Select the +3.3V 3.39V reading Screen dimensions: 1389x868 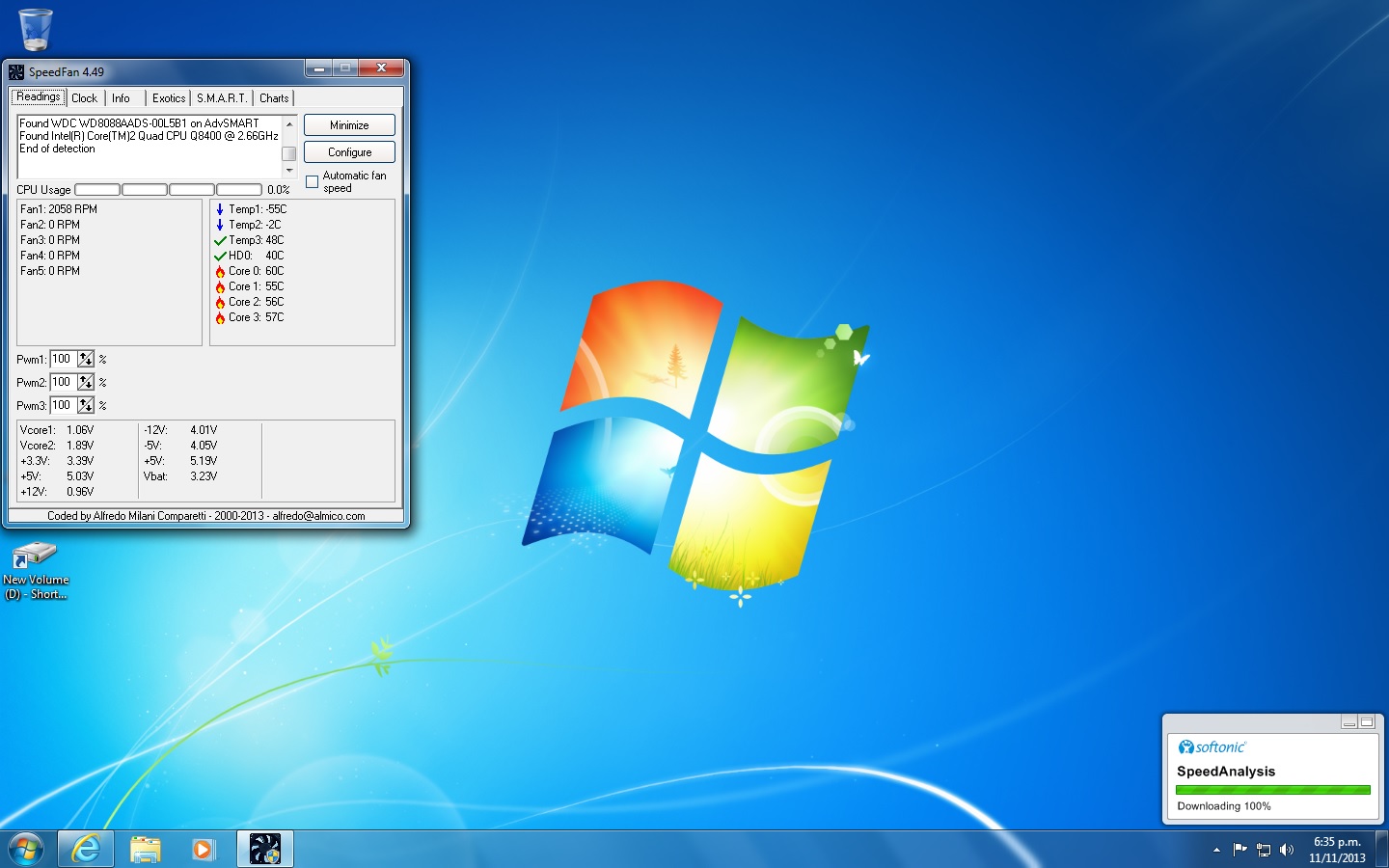(57, 461)
